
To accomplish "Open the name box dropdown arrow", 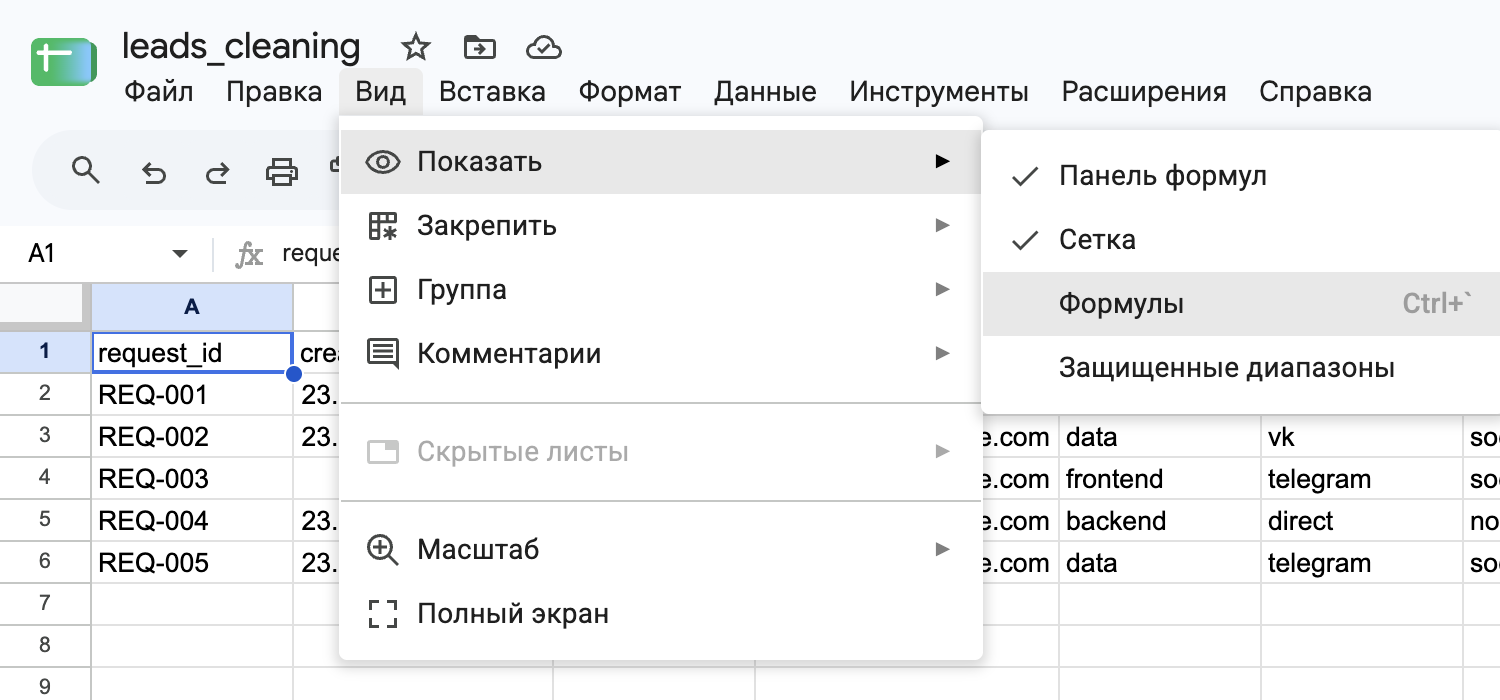I will point(180,255).
